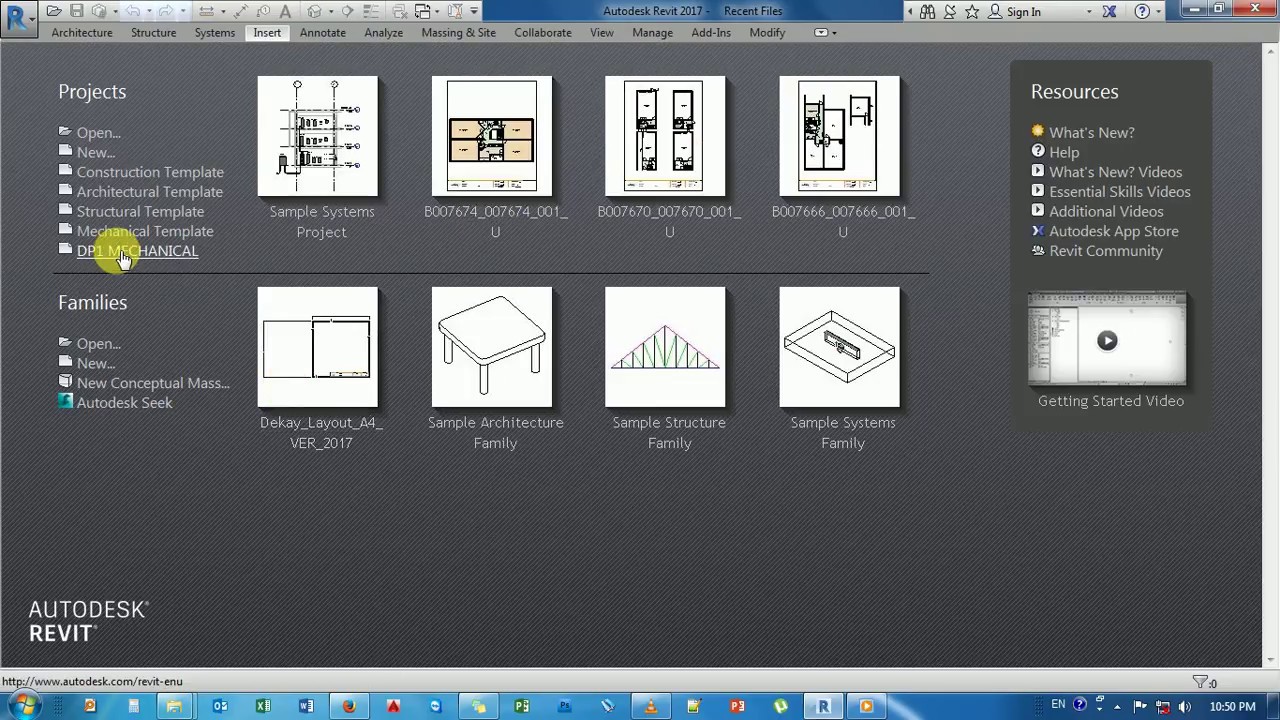The height and width of the screenshot is (720, 1280).
Task: Click the Save icon in quick access toolbar
Action: (x=76, y=11)
